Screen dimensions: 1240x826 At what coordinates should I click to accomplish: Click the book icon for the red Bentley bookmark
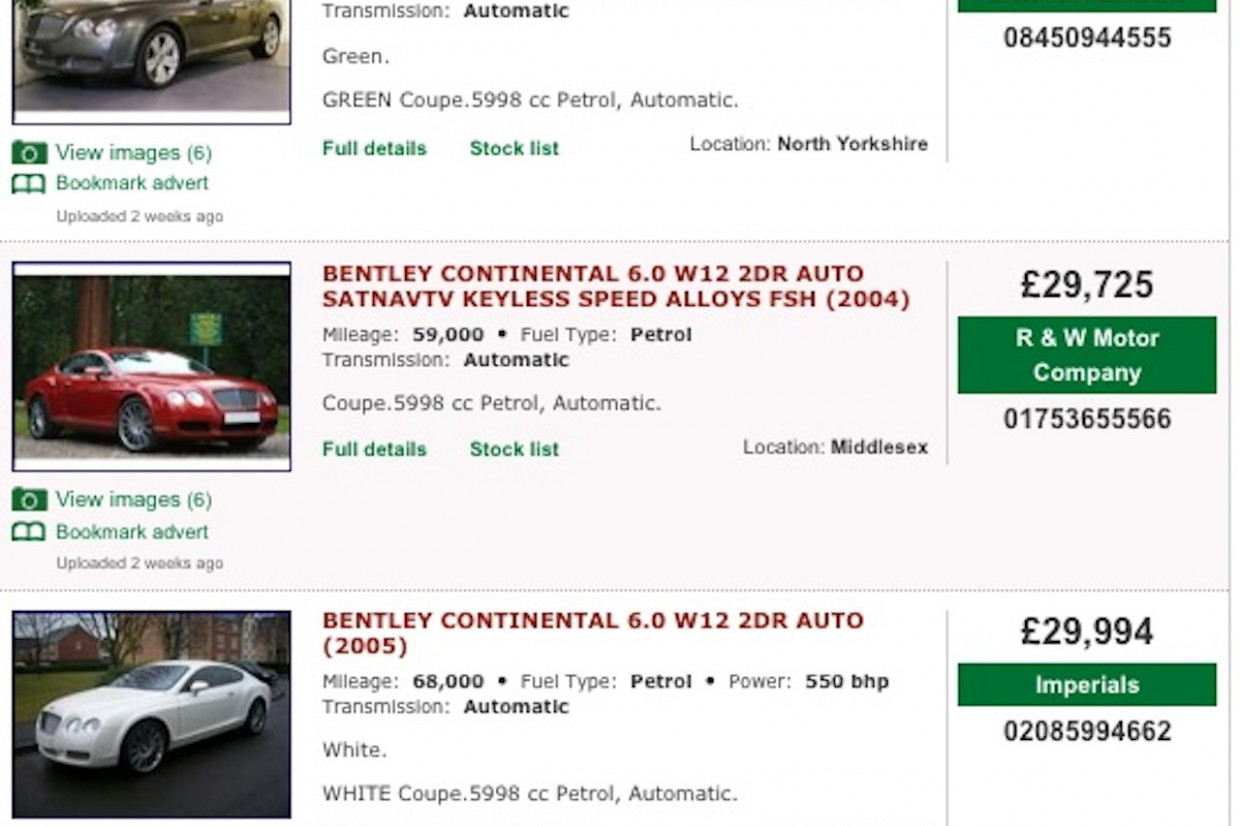click(x=29, y=532)
